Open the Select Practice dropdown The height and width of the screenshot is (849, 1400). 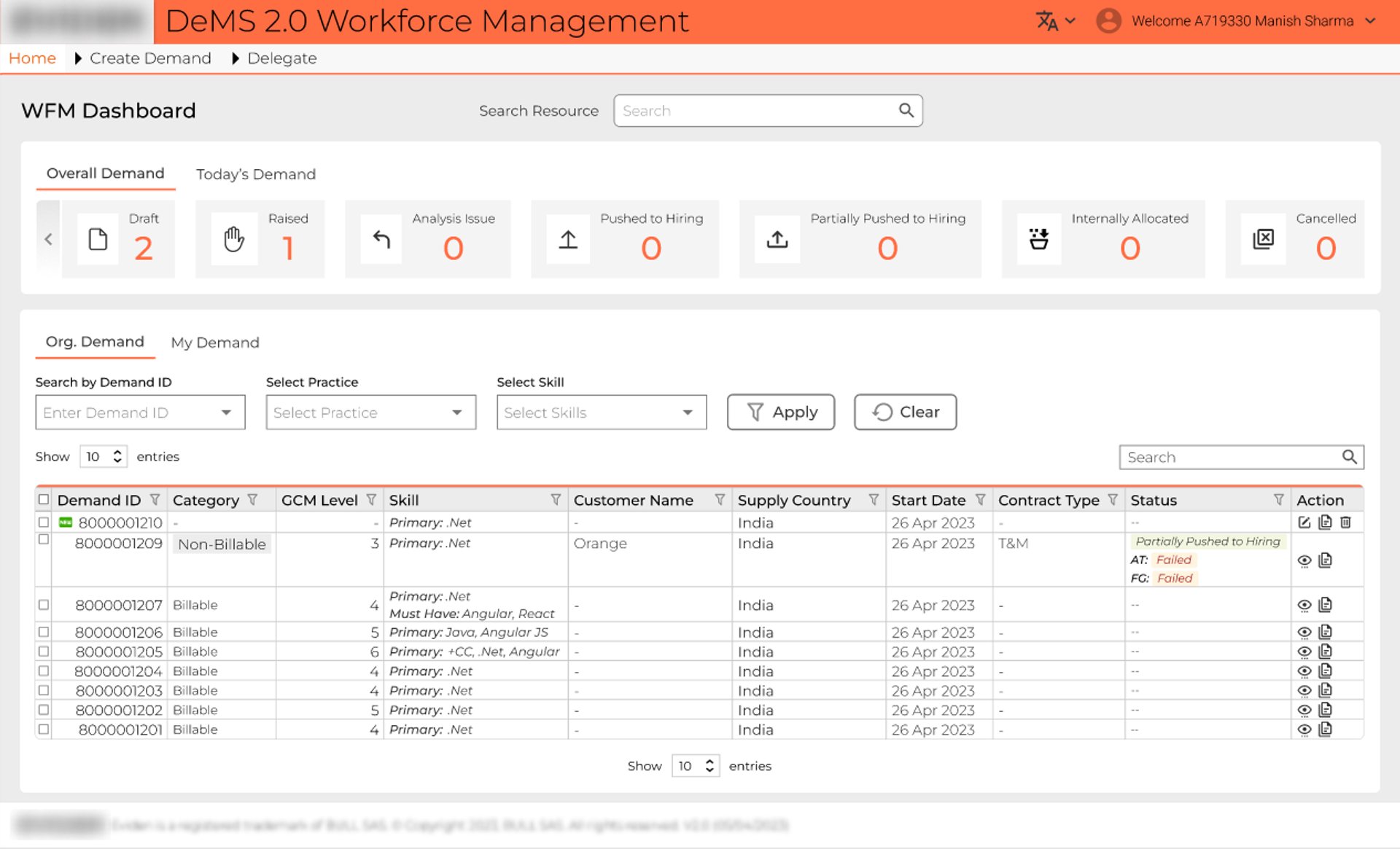click(x=370, y=412)
